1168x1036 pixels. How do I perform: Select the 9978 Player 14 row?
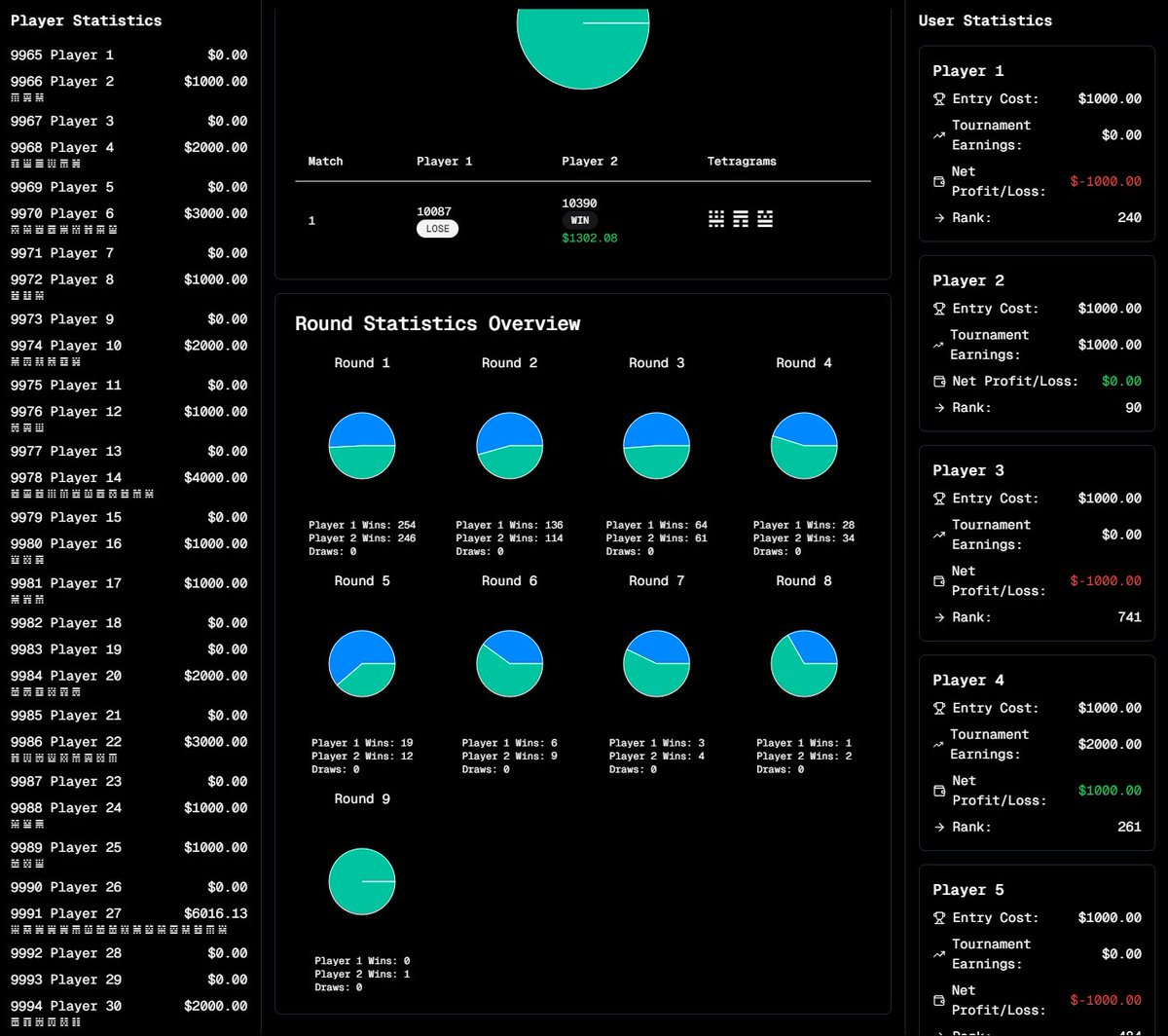[128, 484]
